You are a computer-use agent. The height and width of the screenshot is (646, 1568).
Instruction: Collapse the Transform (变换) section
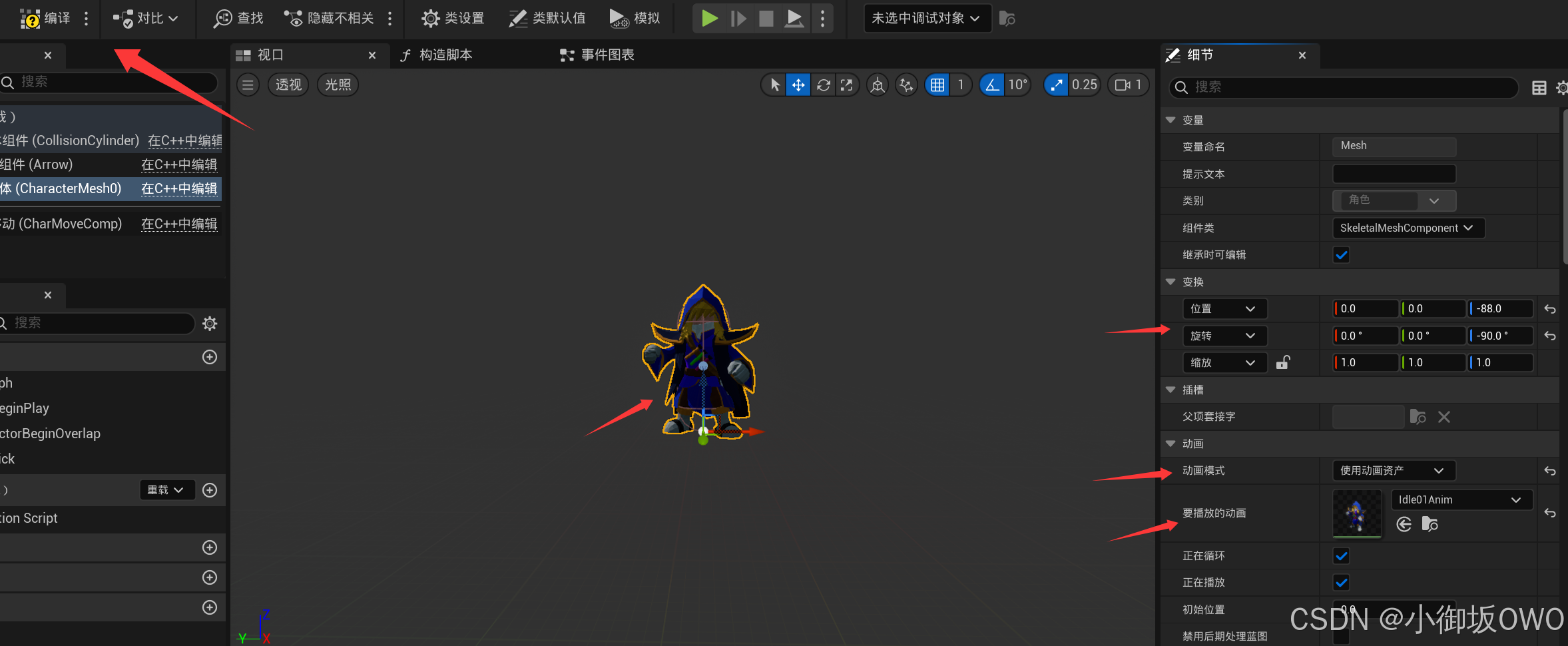tap(1171, 282)
